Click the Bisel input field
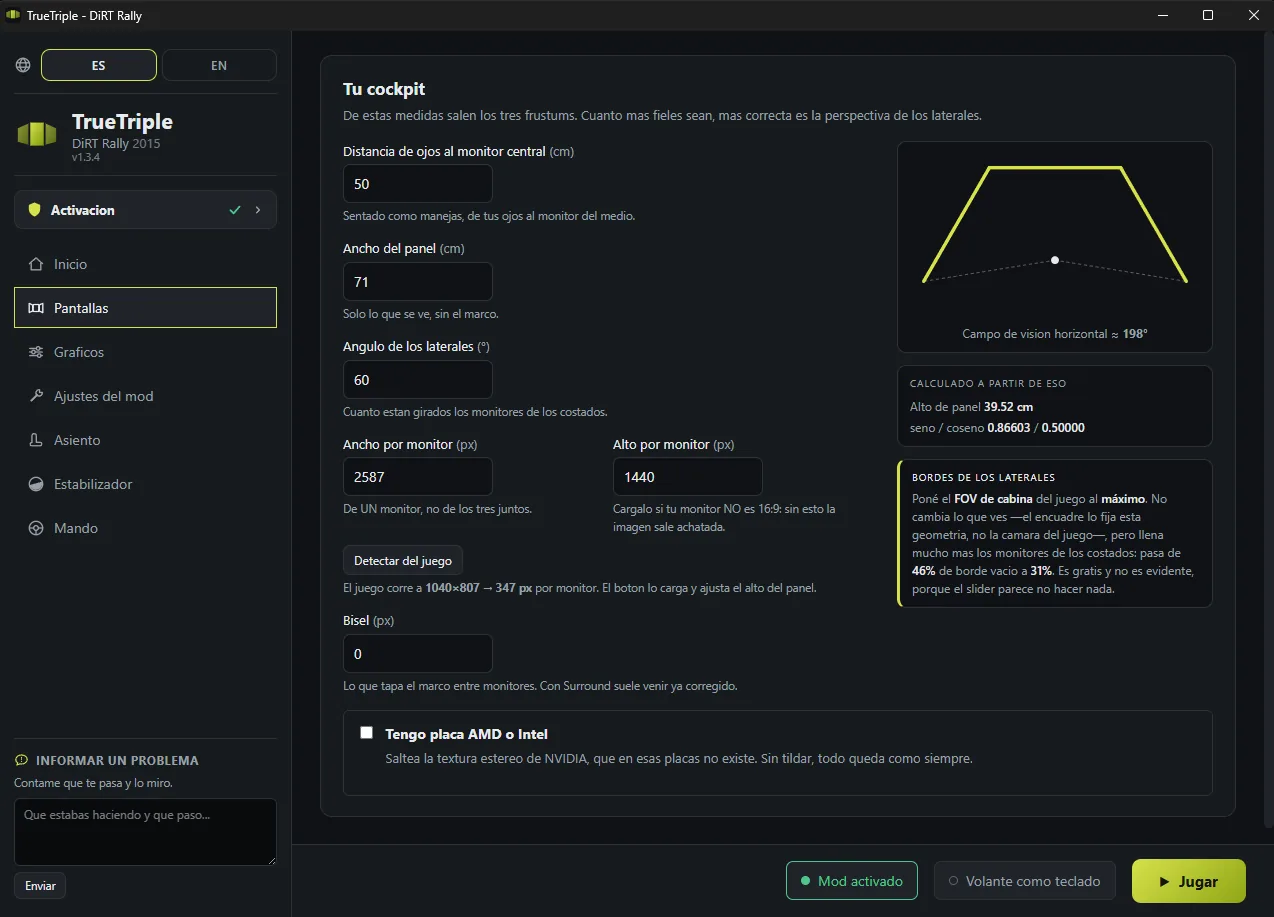This screenshot has height=917, width=1274. coord(418,654)
